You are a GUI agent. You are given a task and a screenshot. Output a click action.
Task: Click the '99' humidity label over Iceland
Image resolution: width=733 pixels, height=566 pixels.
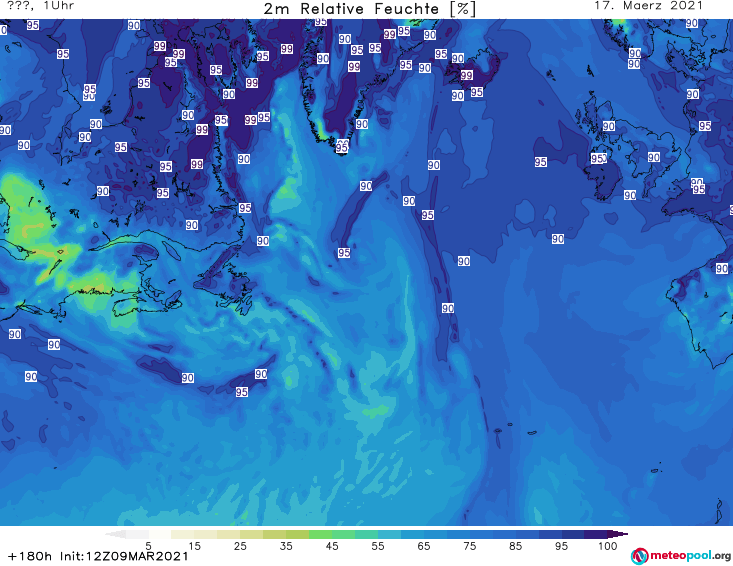coord(466,75)
